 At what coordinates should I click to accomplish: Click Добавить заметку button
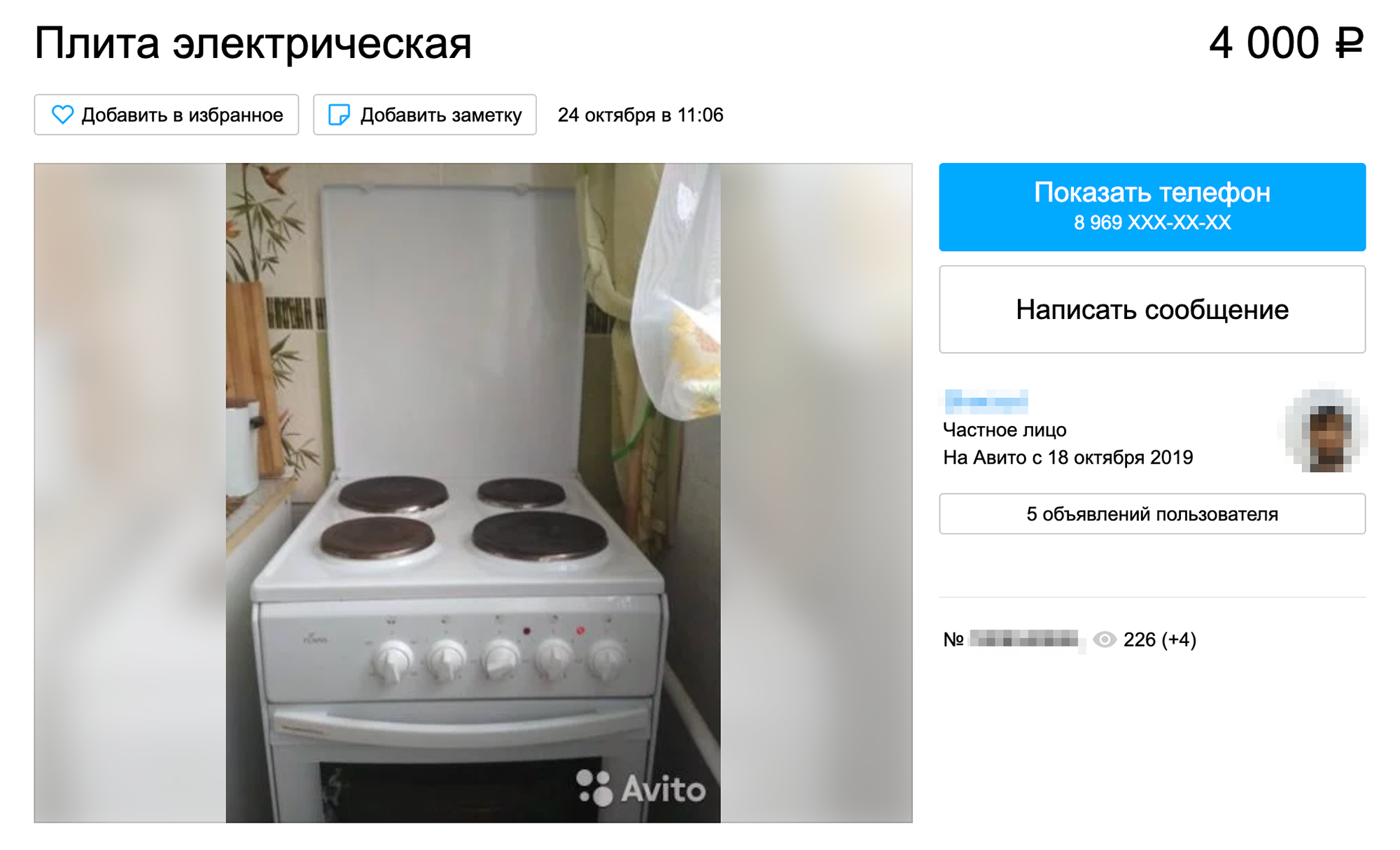point(425,115)
